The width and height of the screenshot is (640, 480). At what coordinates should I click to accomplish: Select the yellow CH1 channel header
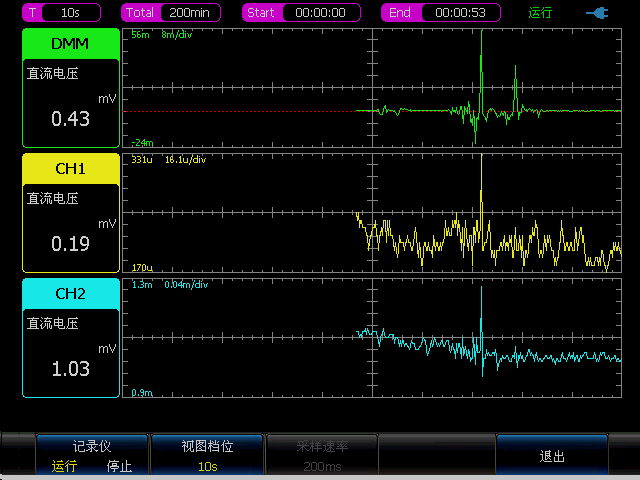(x=70, y=168)
